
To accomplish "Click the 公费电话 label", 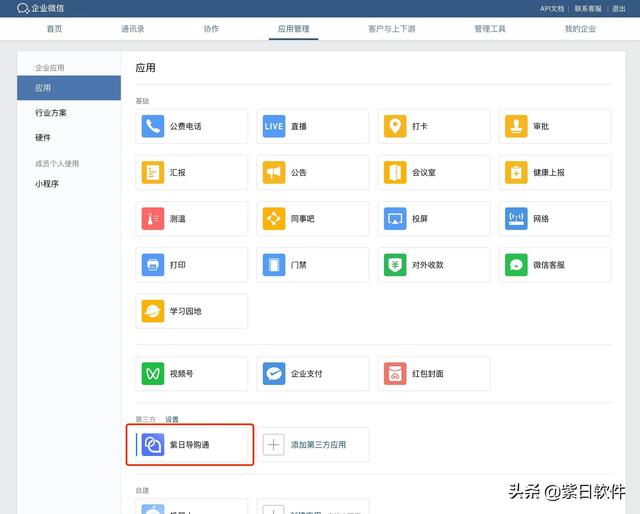I will pos(186,126).
